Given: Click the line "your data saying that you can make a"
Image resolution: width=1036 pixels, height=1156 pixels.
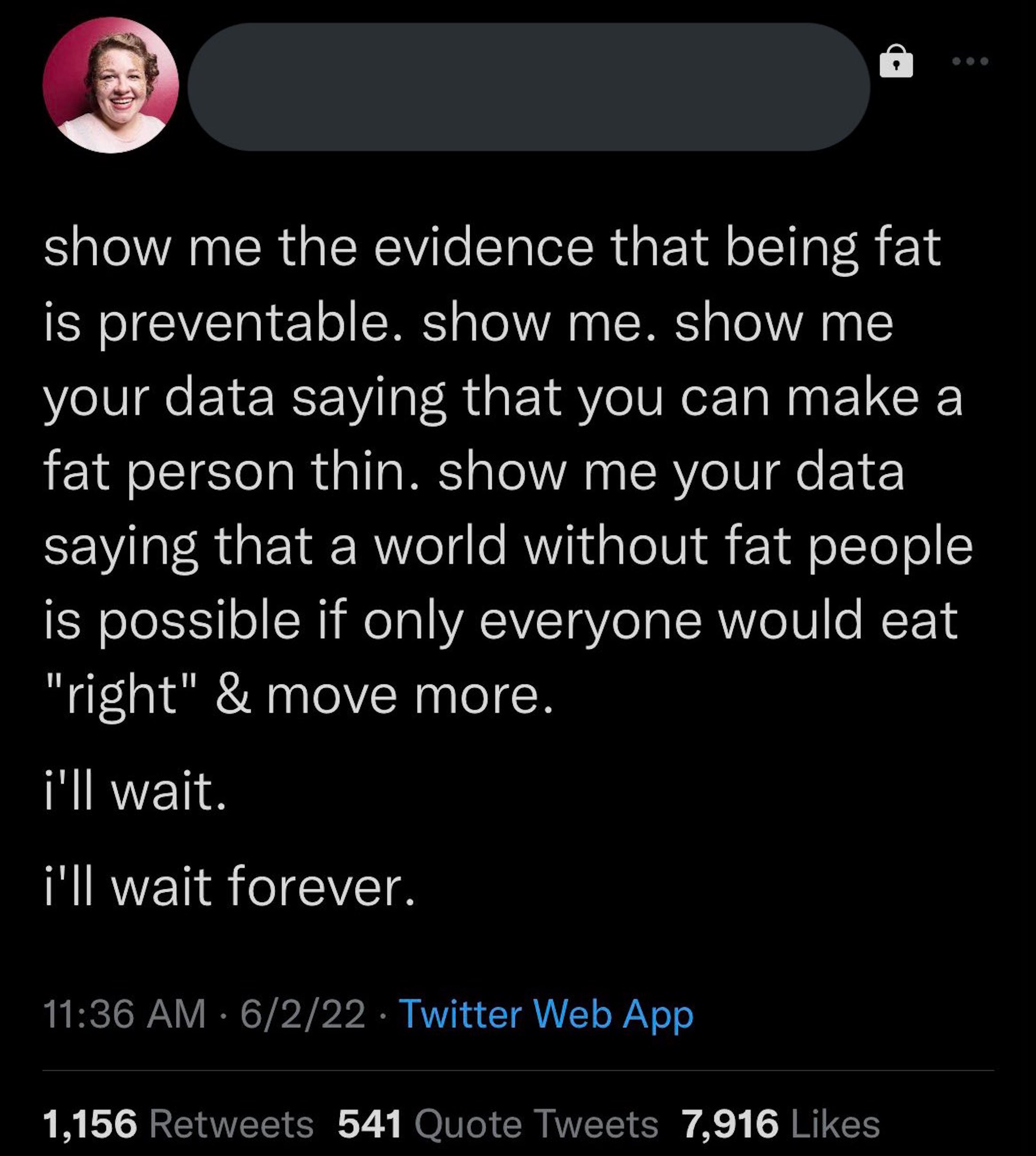Looking at the screenshot, I should coord(503,398).
